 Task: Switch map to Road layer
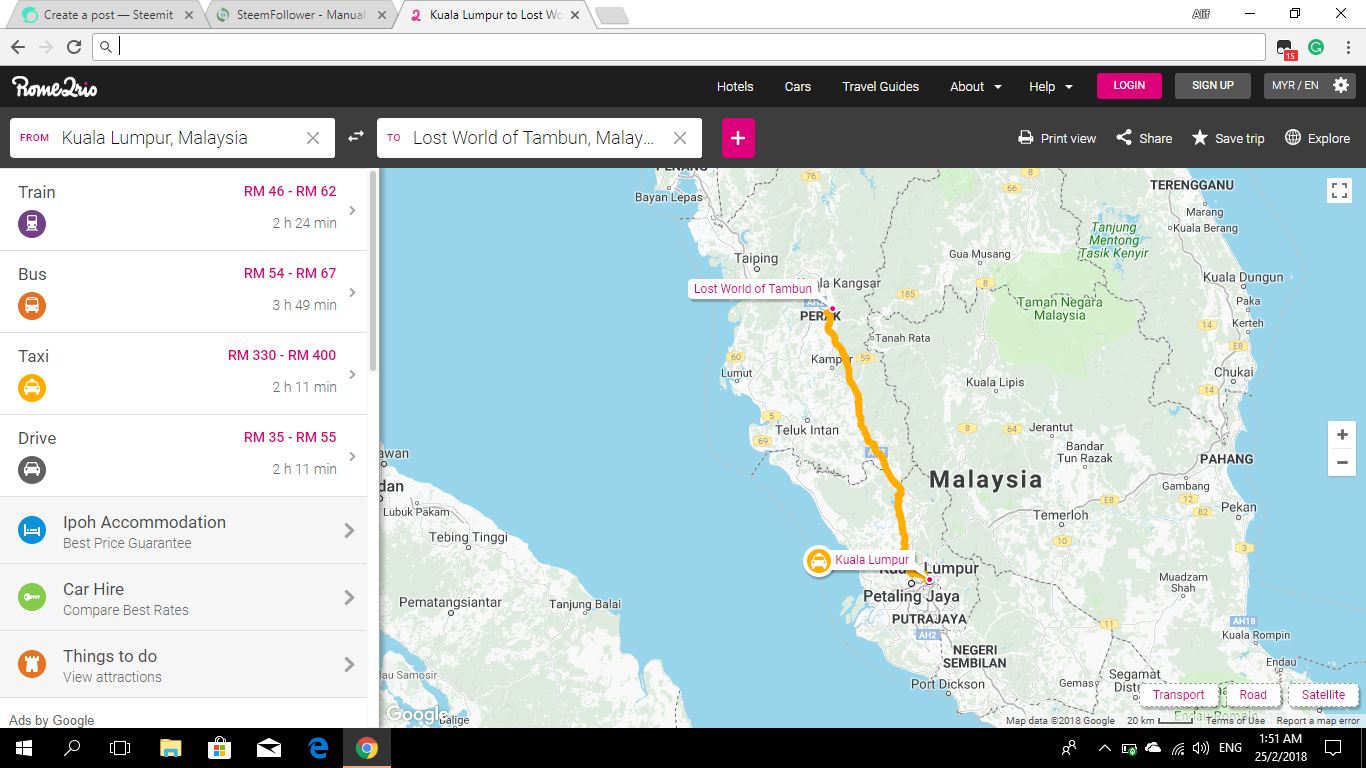[1253, 695]
